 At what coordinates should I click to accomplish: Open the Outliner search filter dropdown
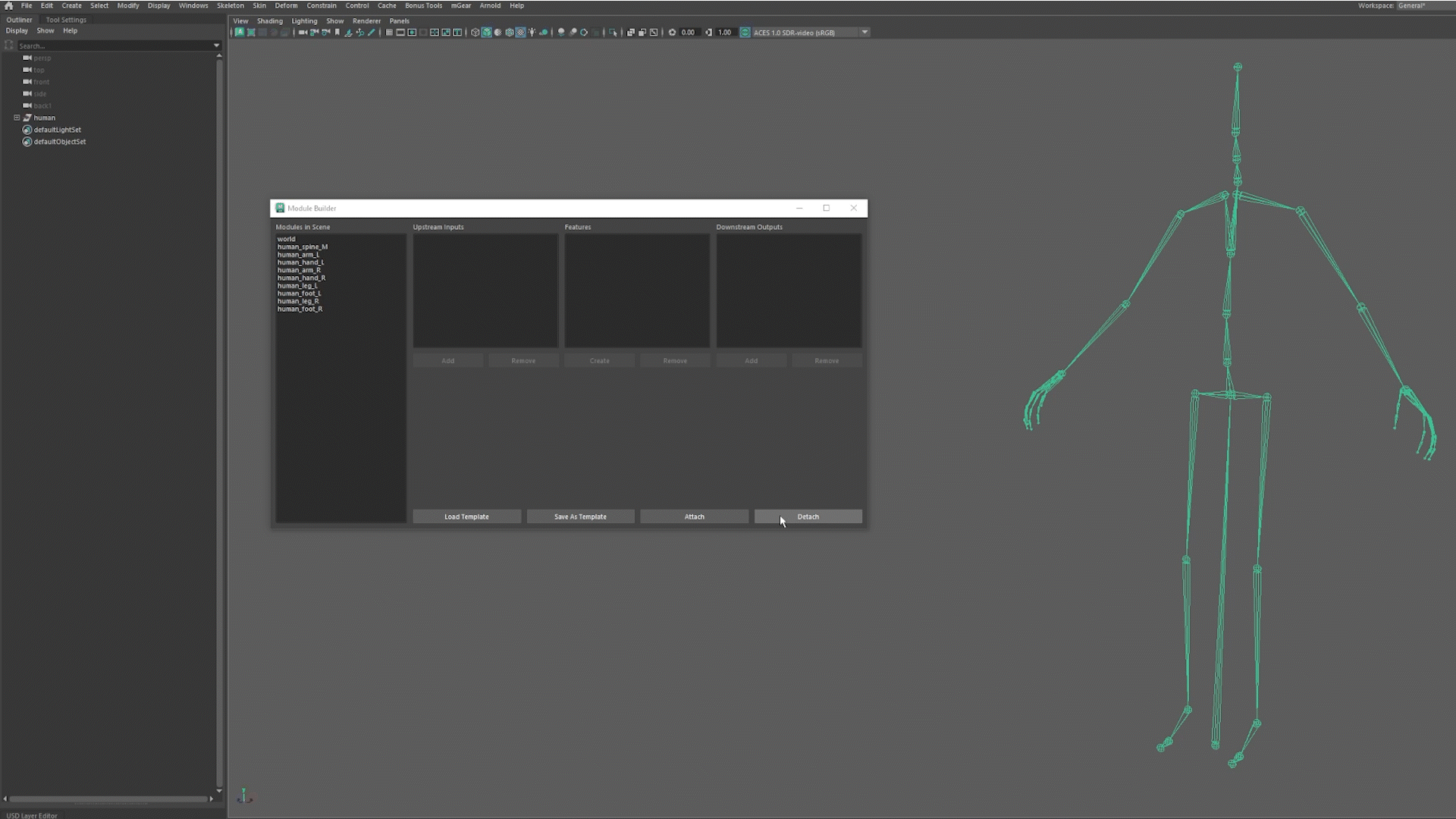216,45
